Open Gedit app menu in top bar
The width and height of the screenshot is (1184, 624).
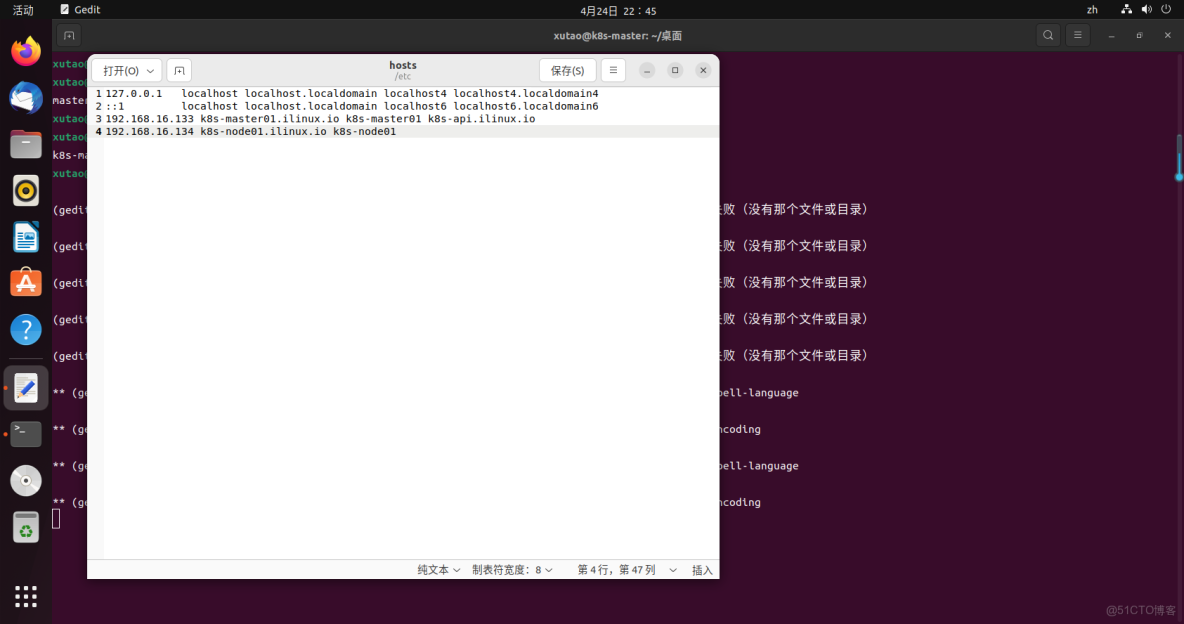(x=80, y=10)
